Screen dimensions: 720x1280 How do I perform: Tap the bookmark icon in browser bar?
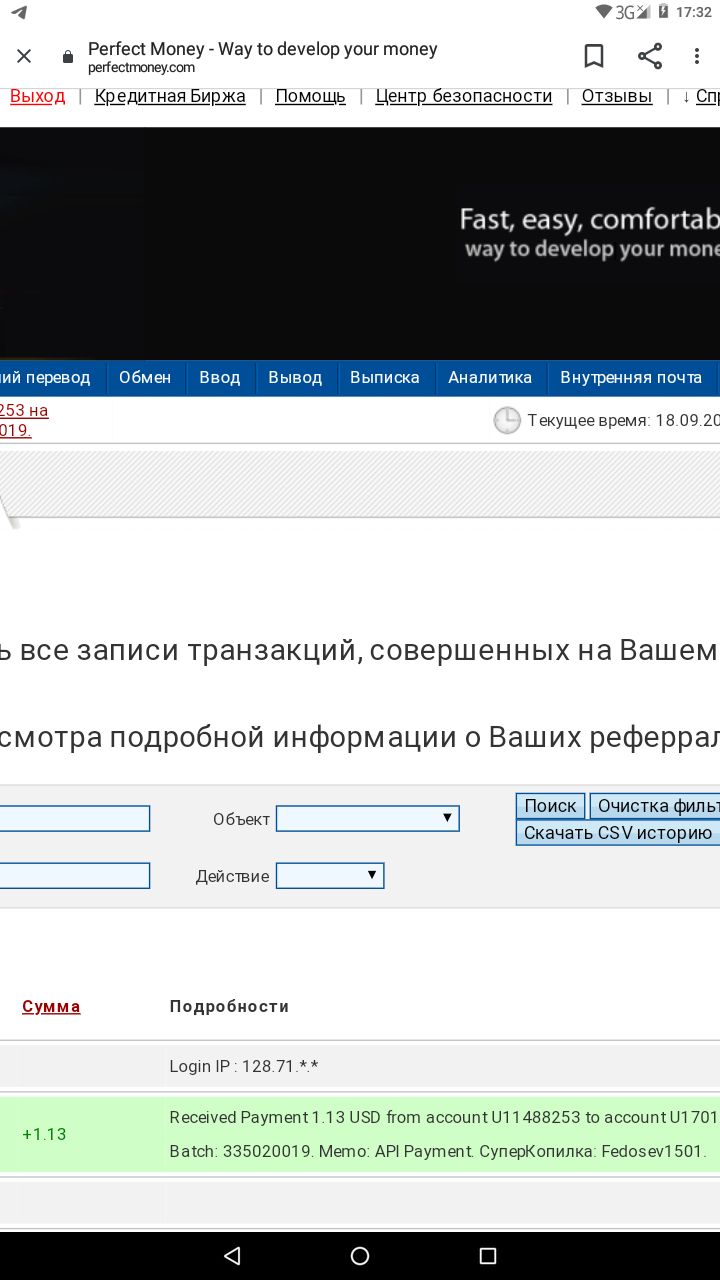tap(594, 56)
